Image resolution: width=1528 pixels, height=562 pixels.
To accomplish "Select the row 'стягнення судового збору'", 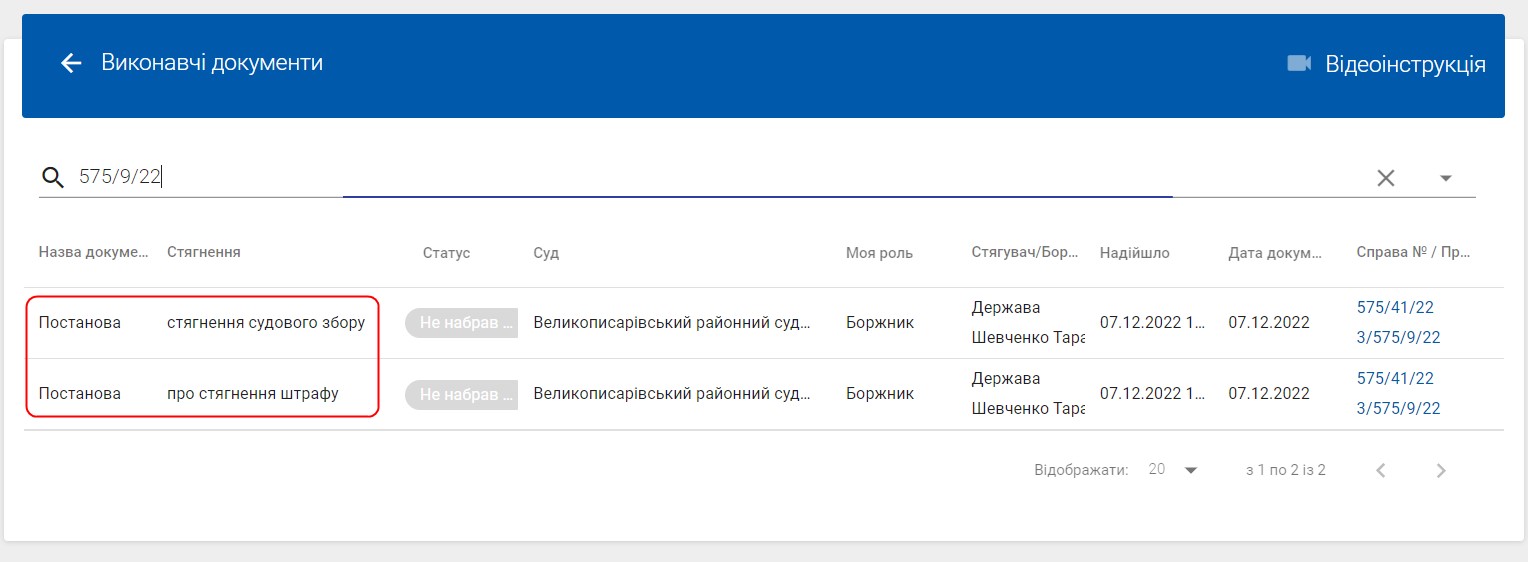I will (265, 323).
